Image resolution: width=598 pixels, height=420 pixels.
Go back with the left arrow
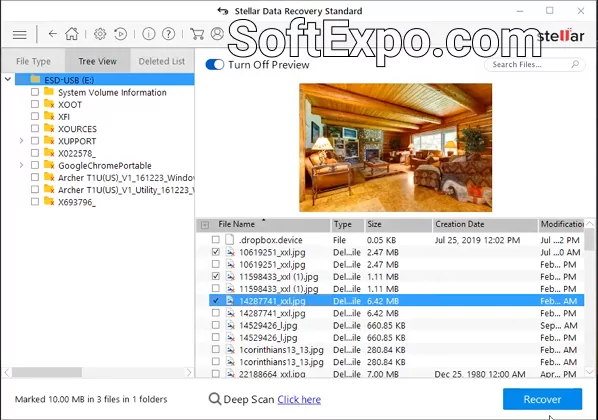(x=53, y=34)
